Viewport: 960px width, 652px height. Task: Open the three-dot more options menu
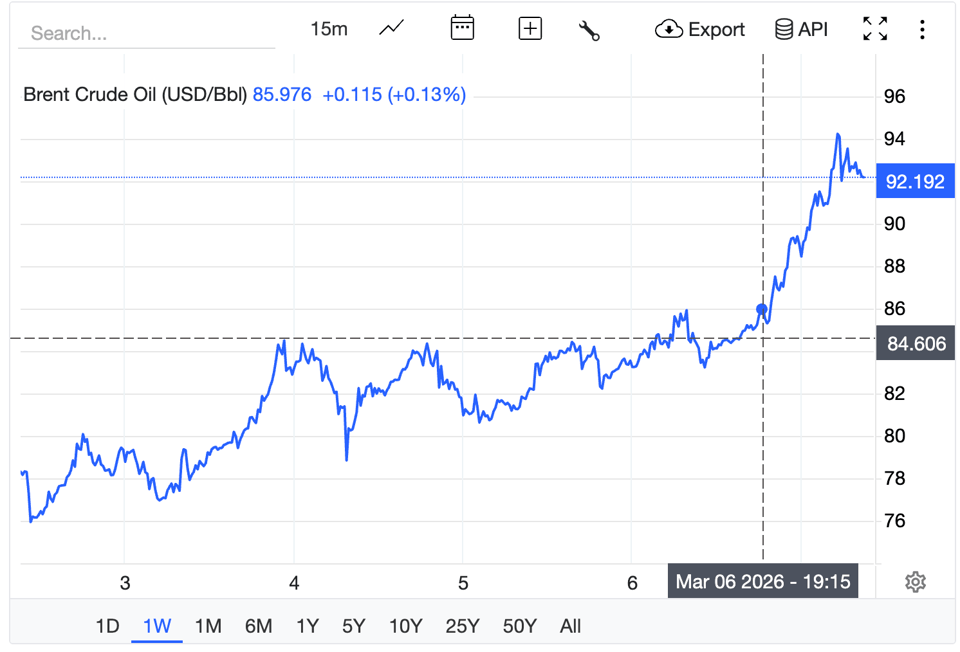coord(922,29)
